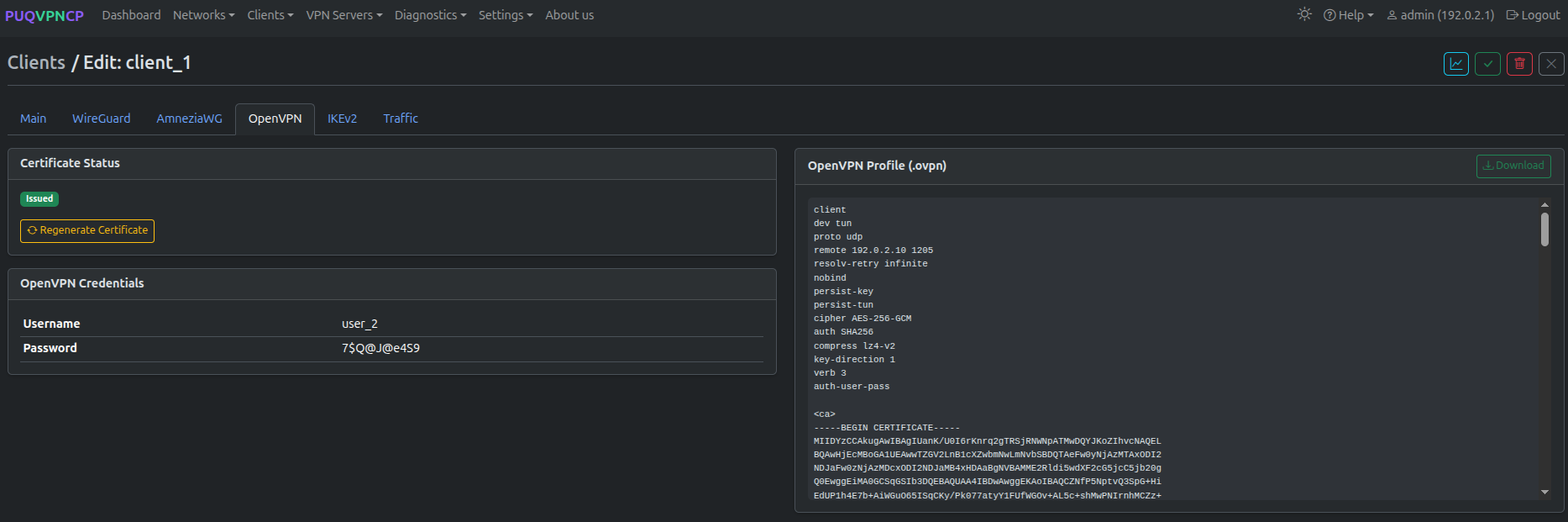The image size is (1568, 522).
Task: Expand the Diagnostics dropdown menu
Action: (430, 15)
